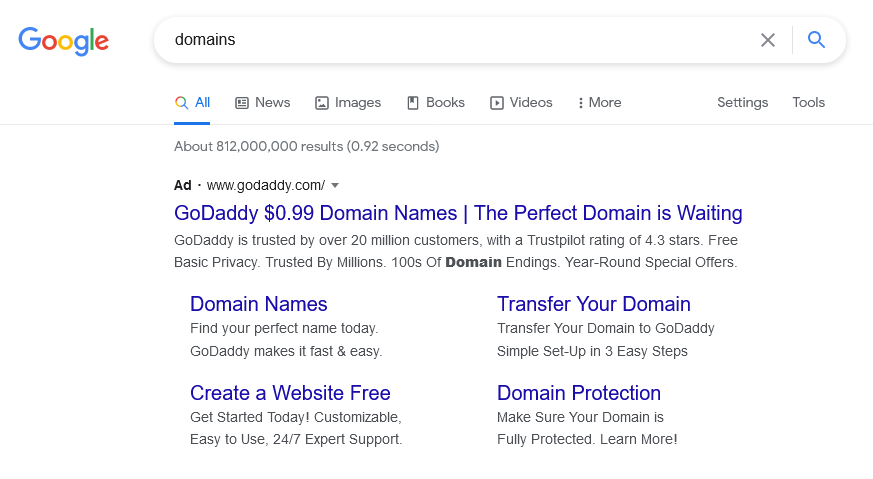Click the www.godaddy.com/ ad URL
Image resolution: width=873 pixels, height=479 pixels.
pyautogui.click(x=266, y=185)
